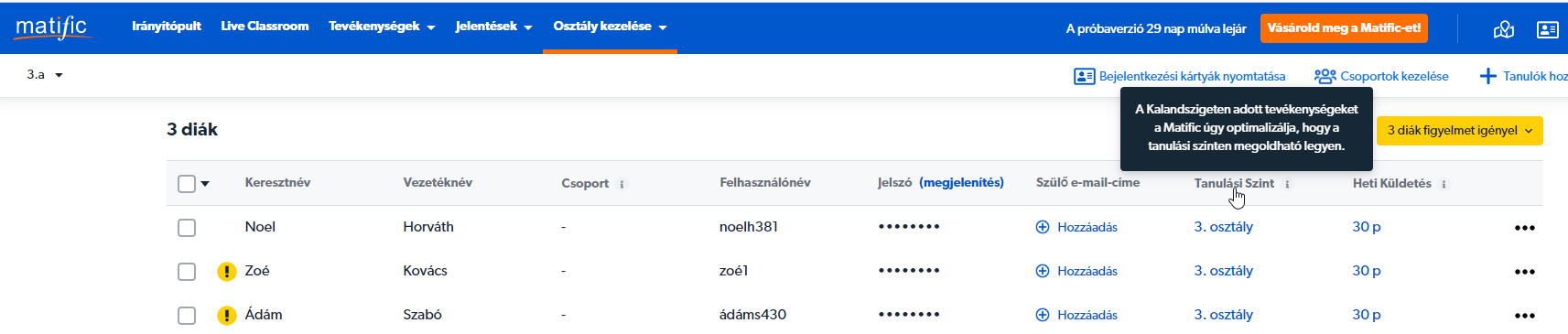The width and height of the screenshot is (1568, 334).
Task: Click Hozzáadás for Noel's parent email
Action: click(x=1076, y=227)
